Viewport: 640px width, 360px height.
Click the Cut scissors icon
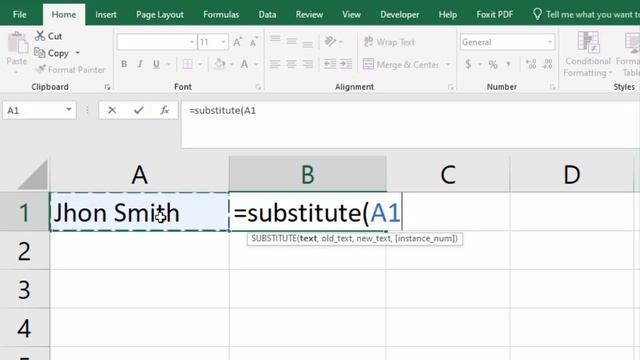tap(40, 36)
